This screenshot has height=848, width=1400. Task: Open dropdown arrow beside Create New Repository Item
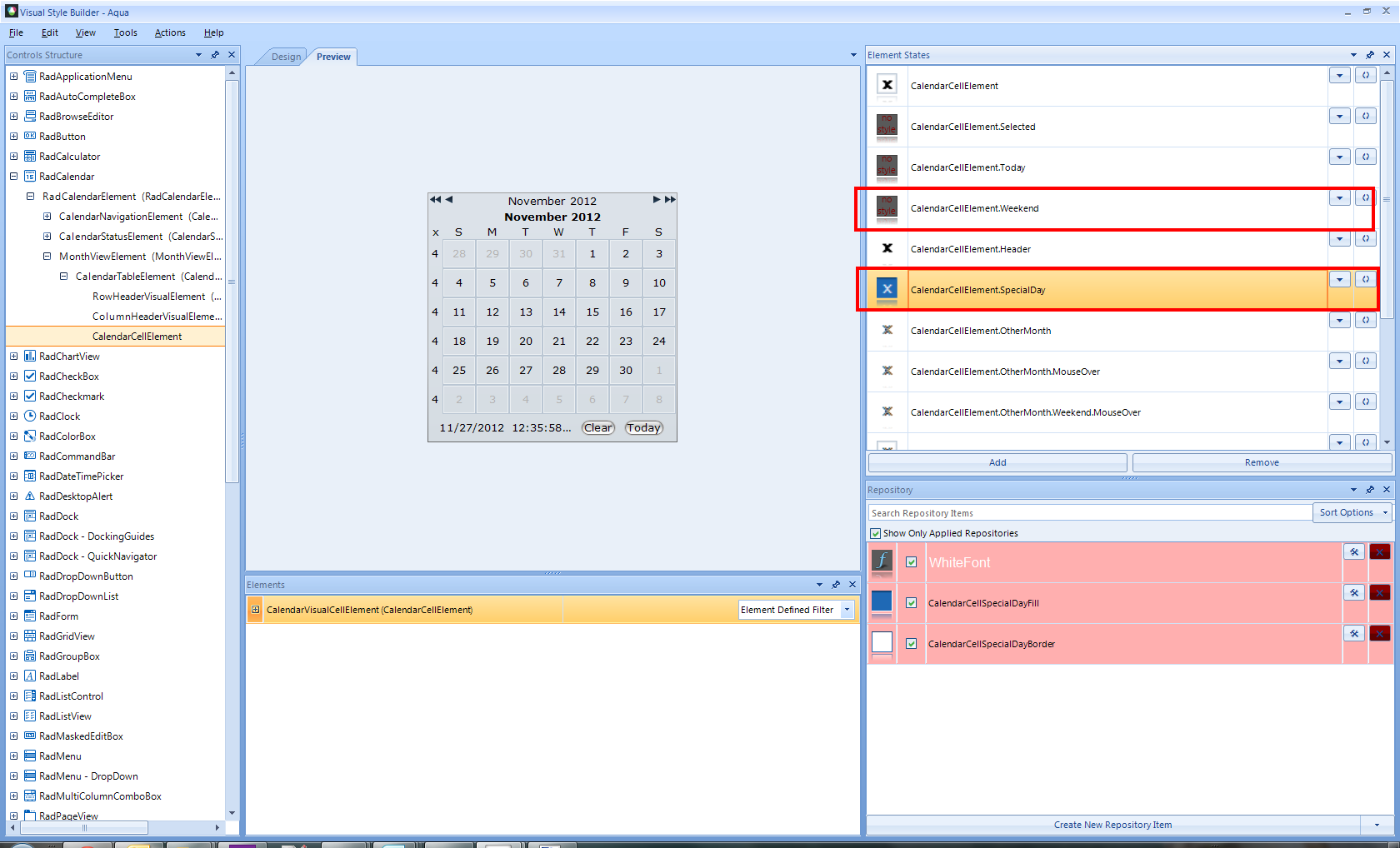coord(1376,825)
